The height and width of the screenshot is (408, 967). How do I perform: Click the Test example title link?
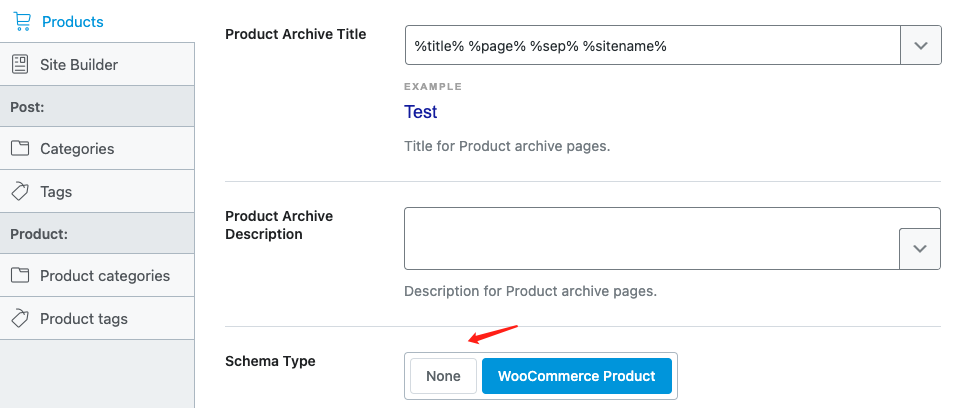pyautogui.click(x=421, y=112)
